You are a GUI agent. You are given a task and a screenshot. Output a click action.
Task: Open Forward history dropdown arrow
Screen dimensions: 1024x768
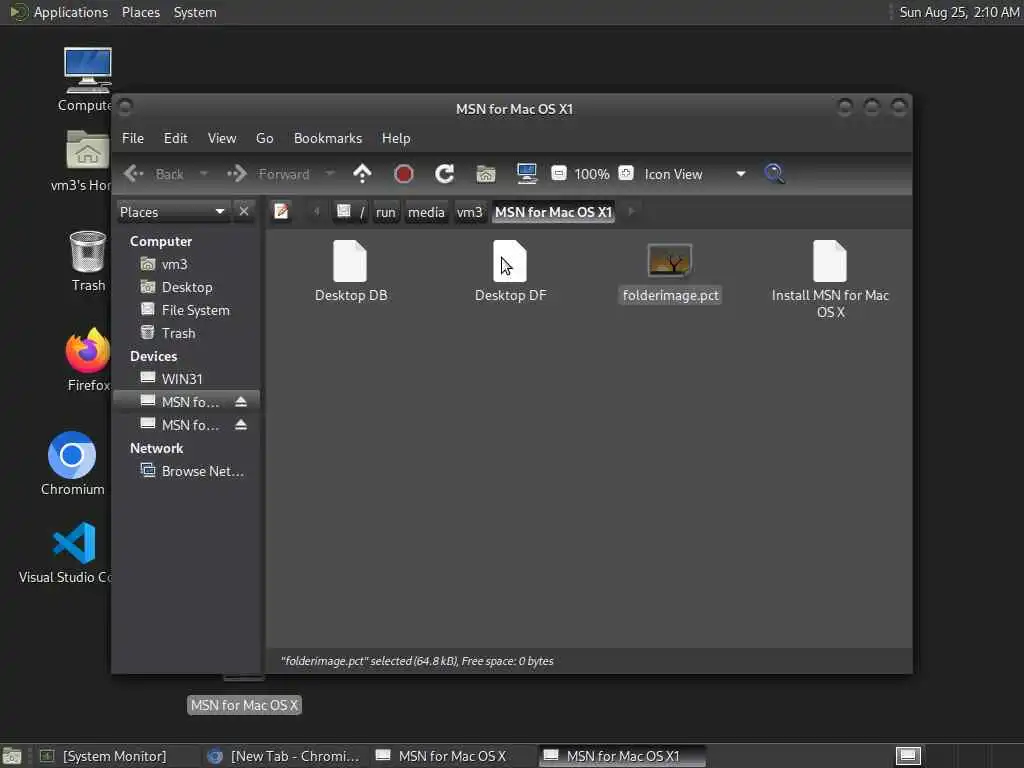coord(330,174)
